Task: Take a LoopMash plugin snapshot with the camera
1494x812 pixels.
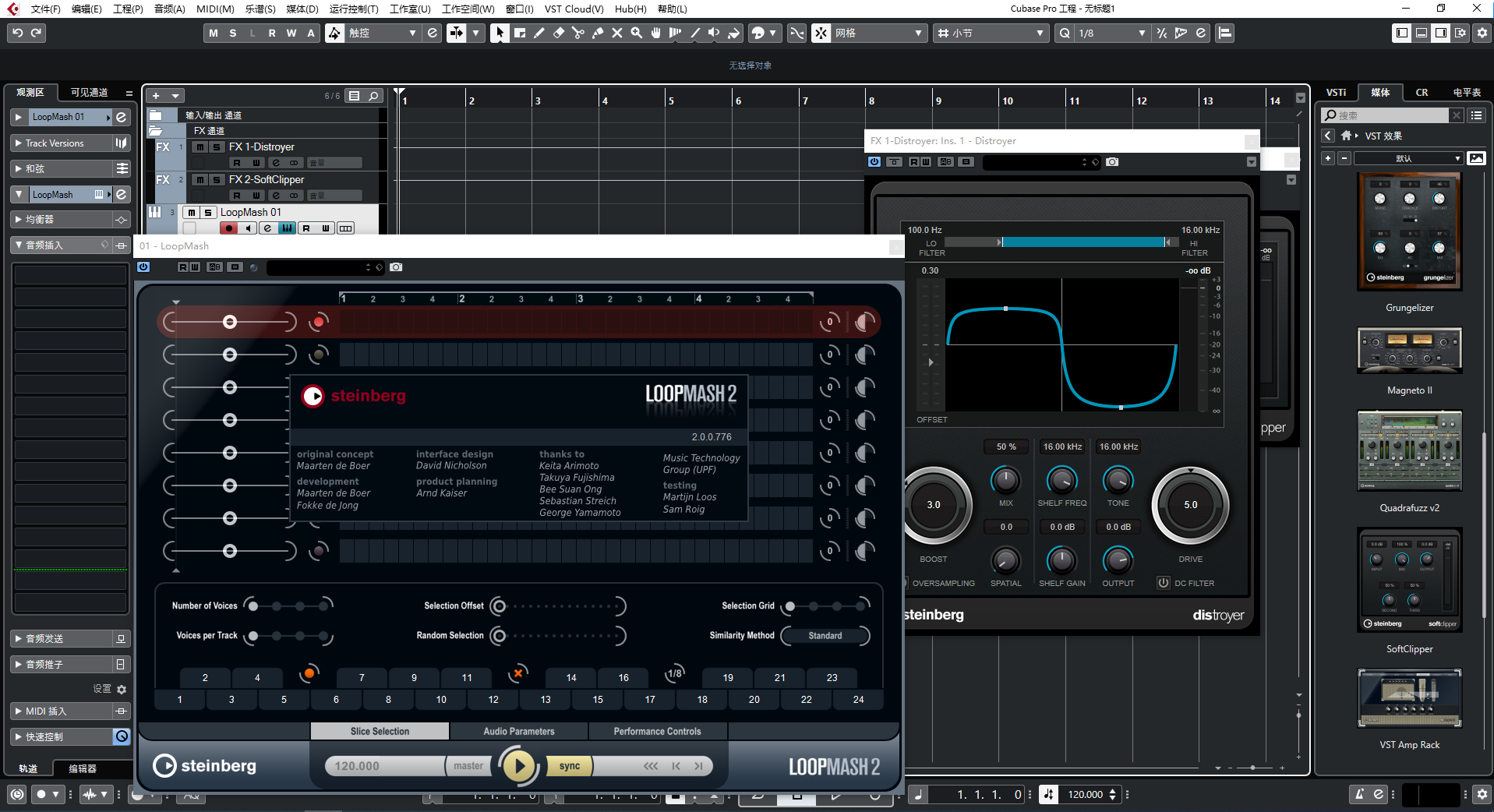Action: click(x=396, y=267)
